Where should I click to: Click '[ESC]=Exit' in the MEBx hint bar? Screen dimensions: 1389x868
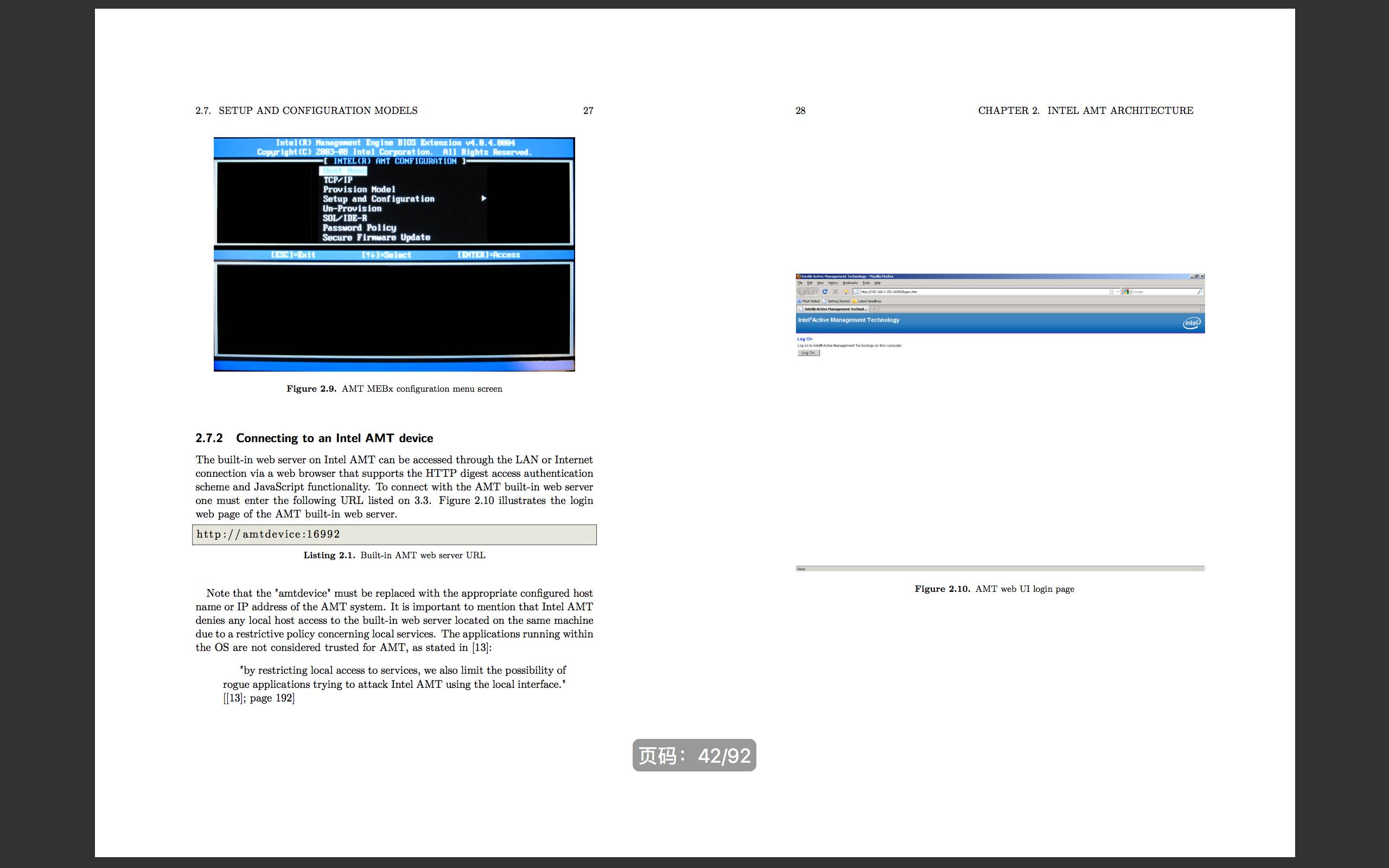point(293,255)
